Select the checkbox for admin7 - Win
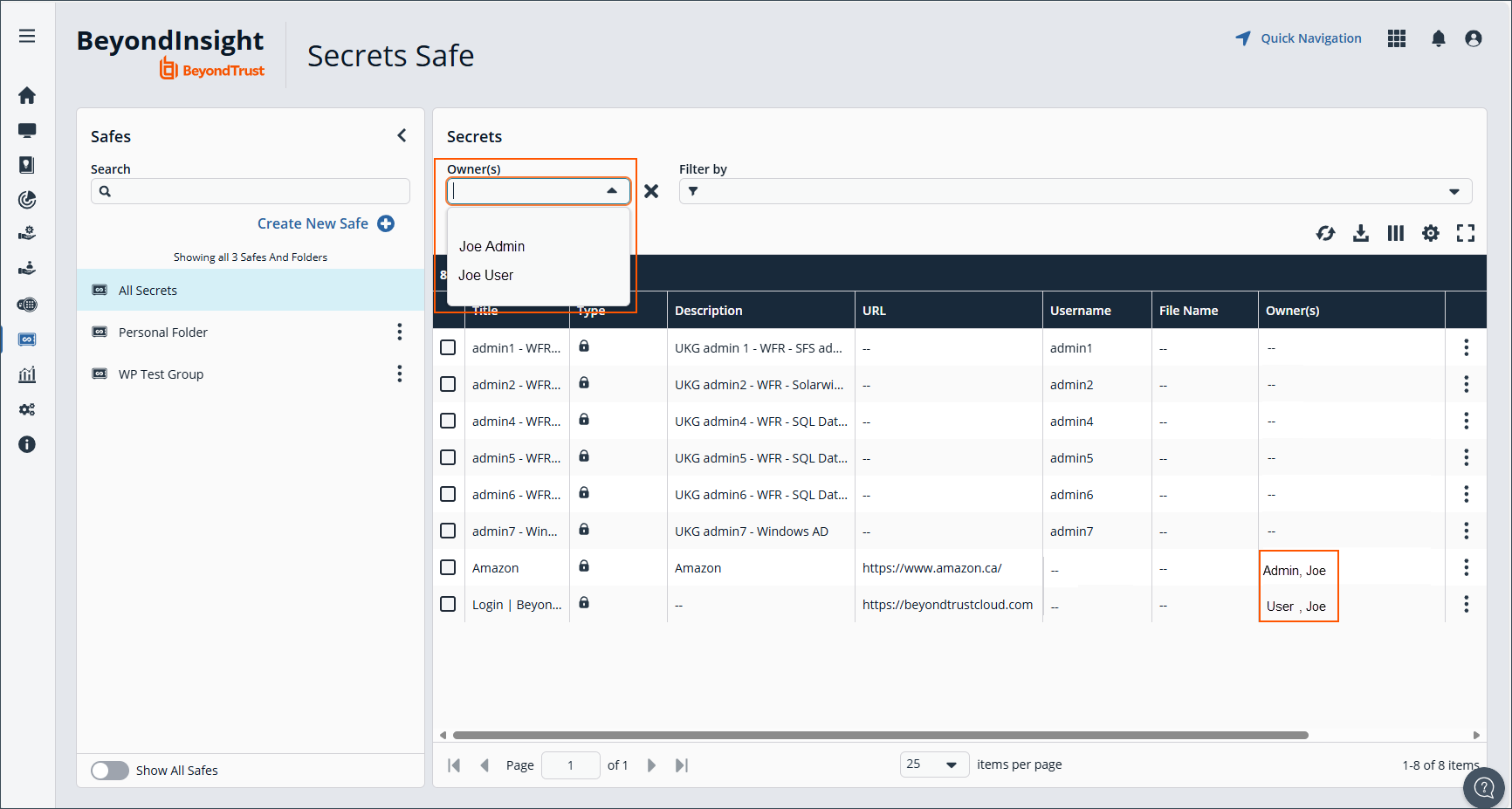 coord(448,531)
